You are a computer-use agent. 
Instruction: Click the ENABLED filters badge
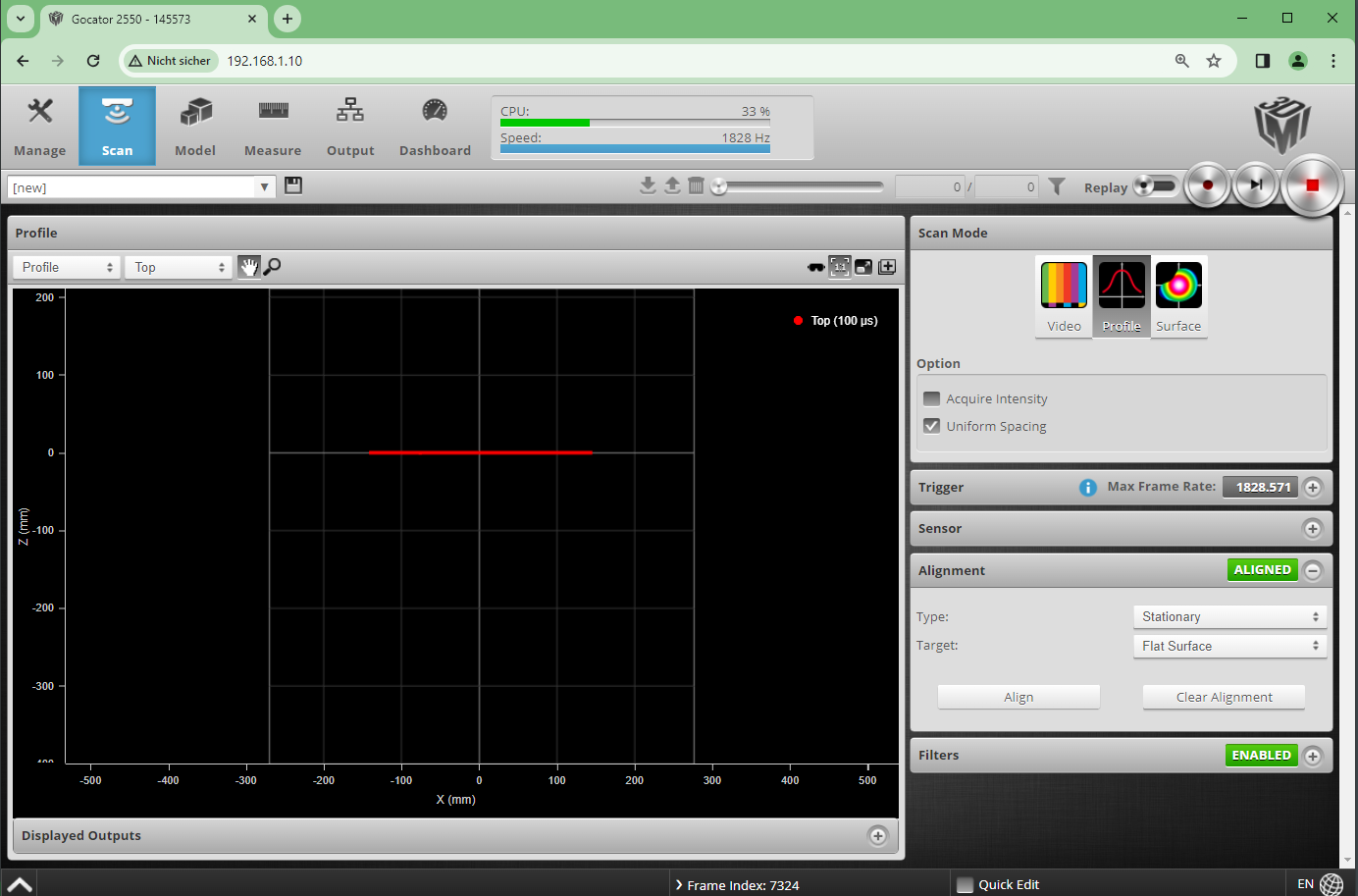pyautogui.click(x=1262, y=756)
